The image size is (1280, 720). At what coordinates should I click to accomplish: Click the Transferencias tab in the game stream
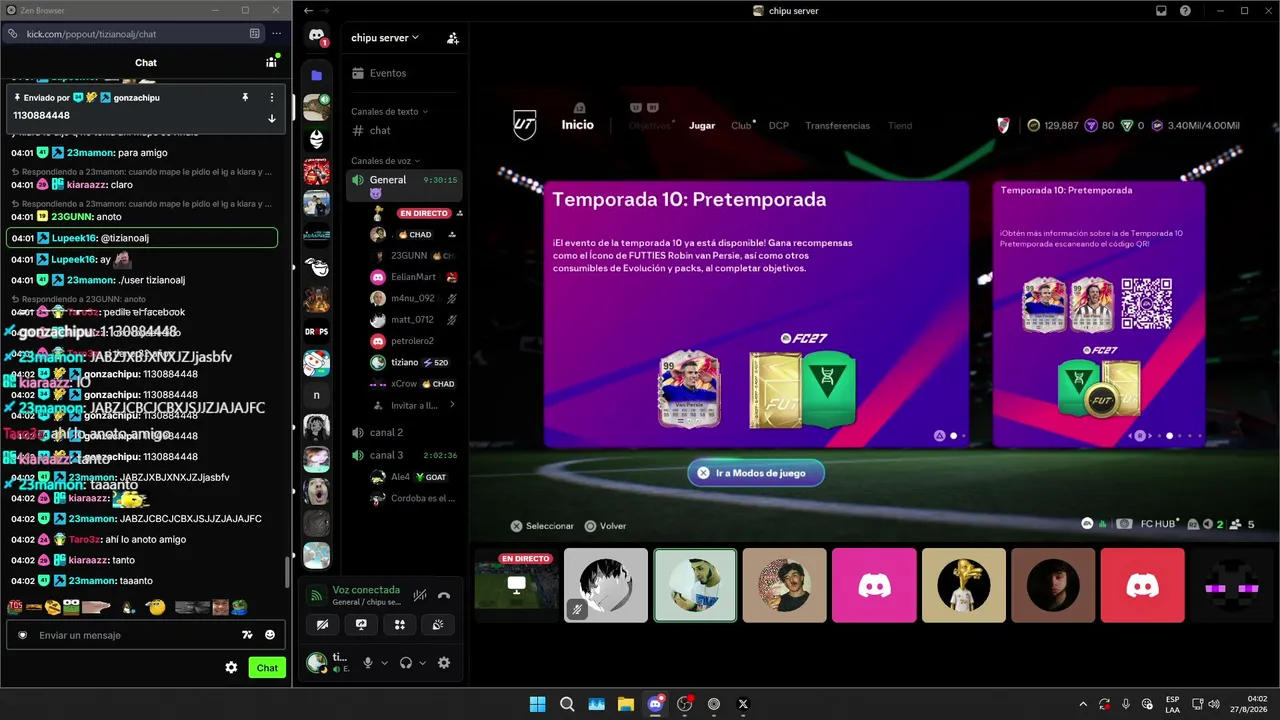tap(837, 126)
